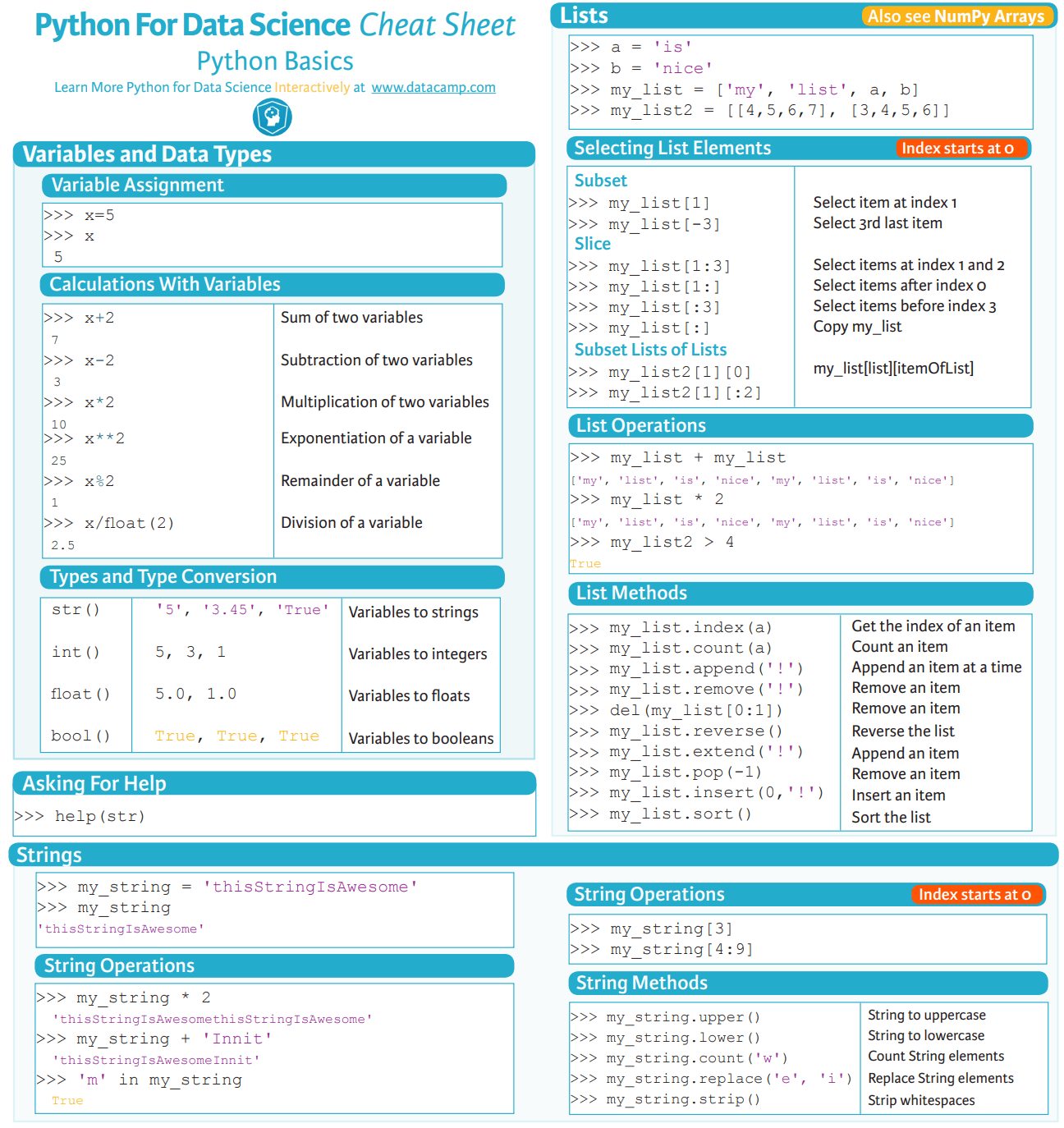The image size is (1064, 1128).
Task: Click the 'Subset Lists of Lists' subheading
Action: coord(650,350)
